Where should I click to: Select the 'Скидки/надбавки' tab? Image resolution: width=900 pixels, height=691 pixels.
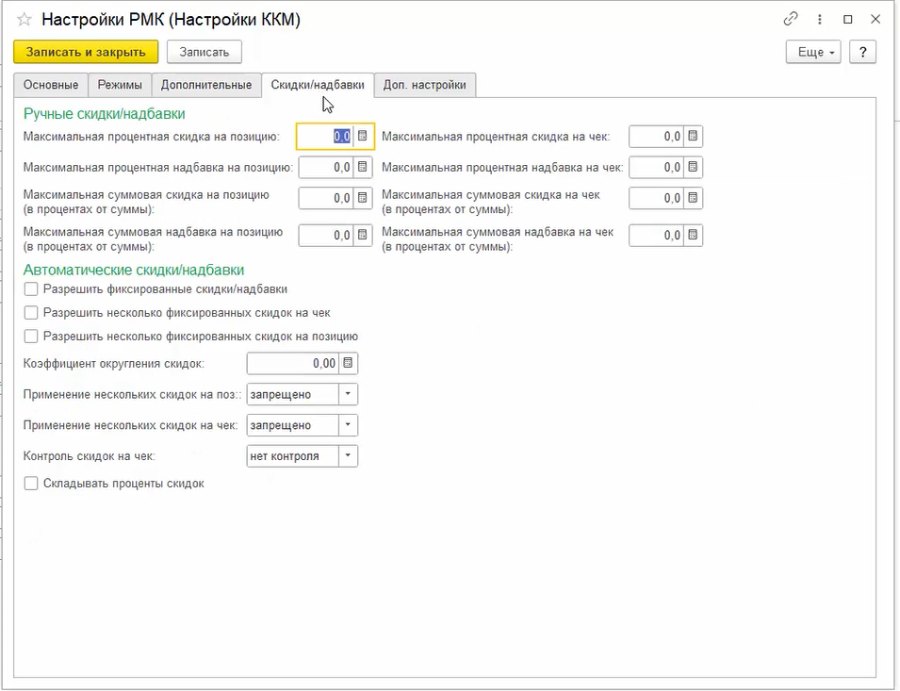(x=317, y=85)
